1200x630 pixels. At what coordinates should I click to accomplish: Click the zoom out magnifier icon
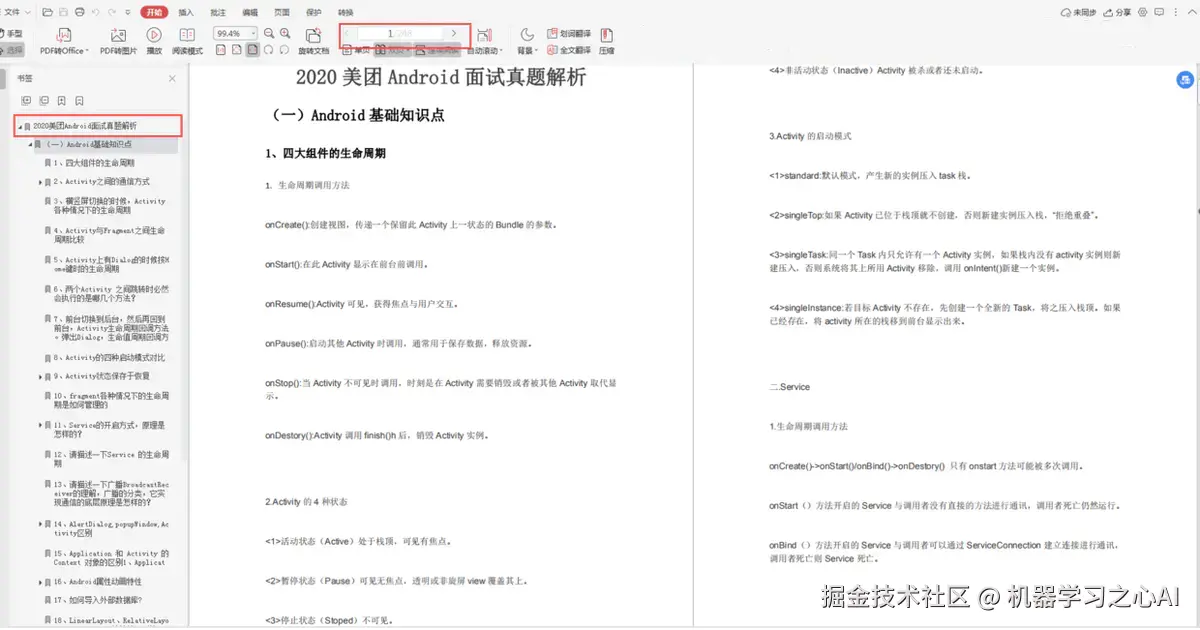click(x=268, y=33)
